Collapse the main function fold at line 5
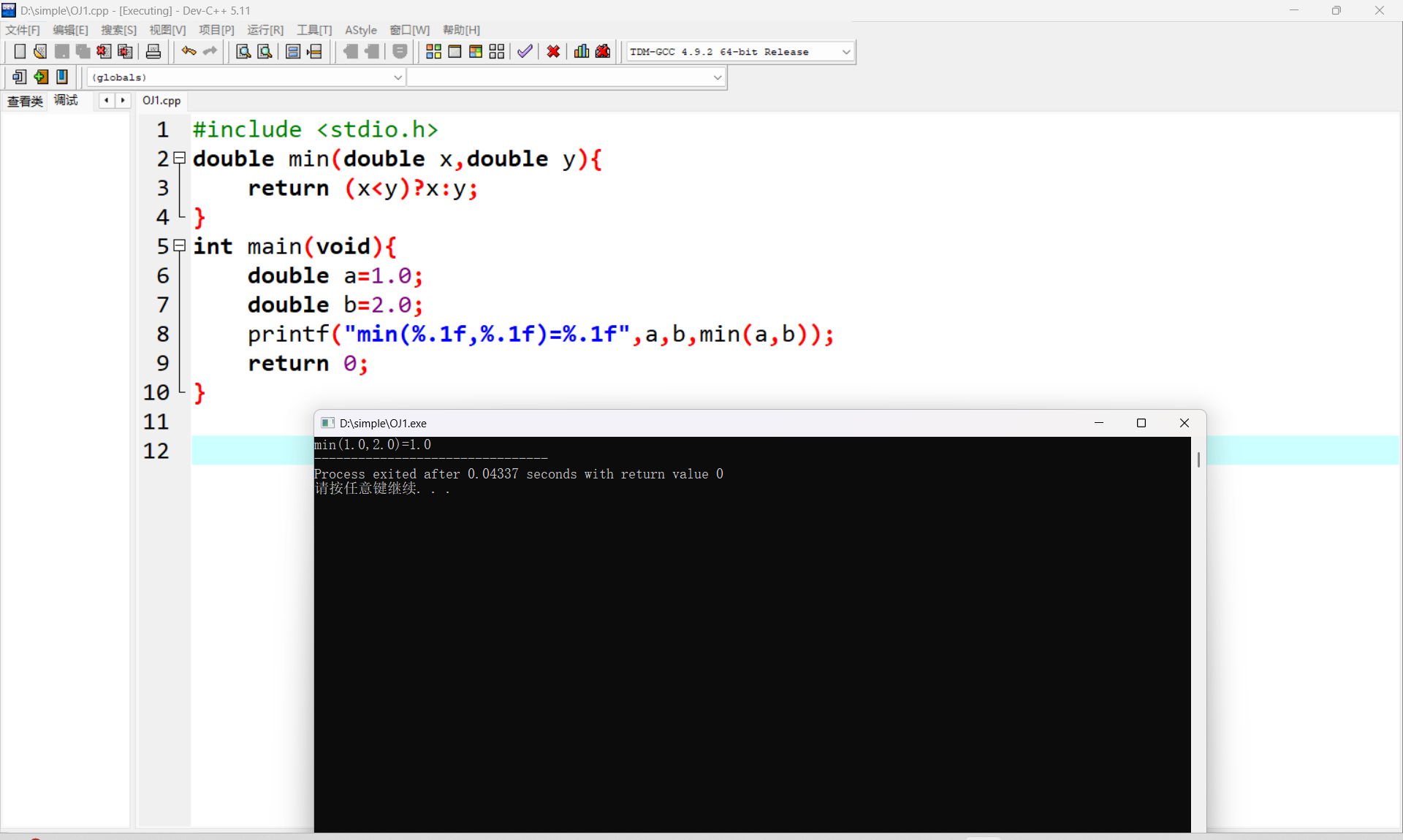Viewport: 1403px width, 840px height. 180,245
